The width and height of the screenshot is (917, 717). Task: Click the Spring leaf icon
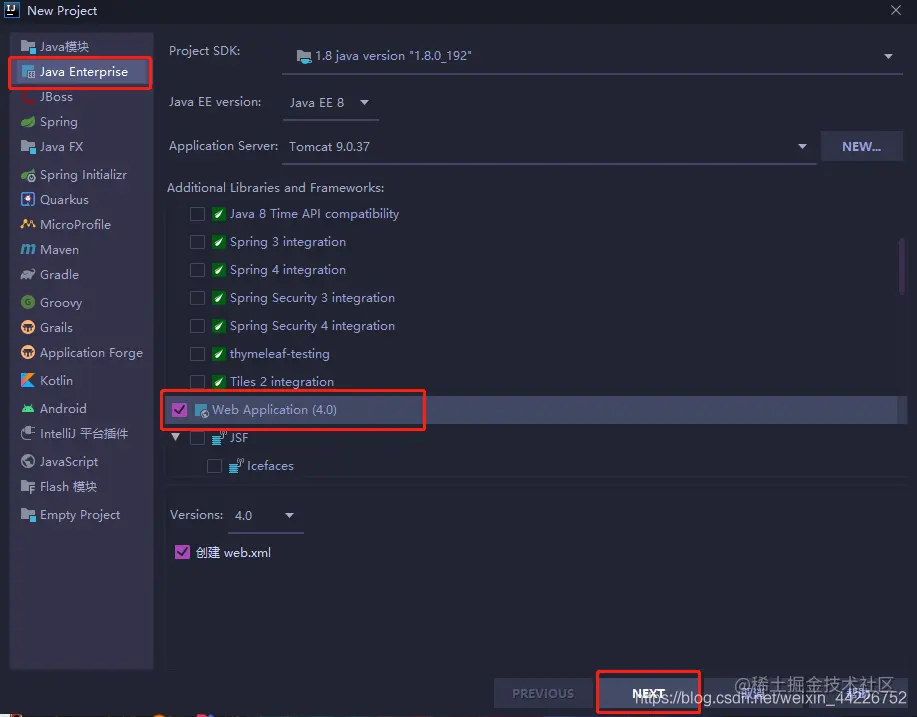[x=28, y=122]
